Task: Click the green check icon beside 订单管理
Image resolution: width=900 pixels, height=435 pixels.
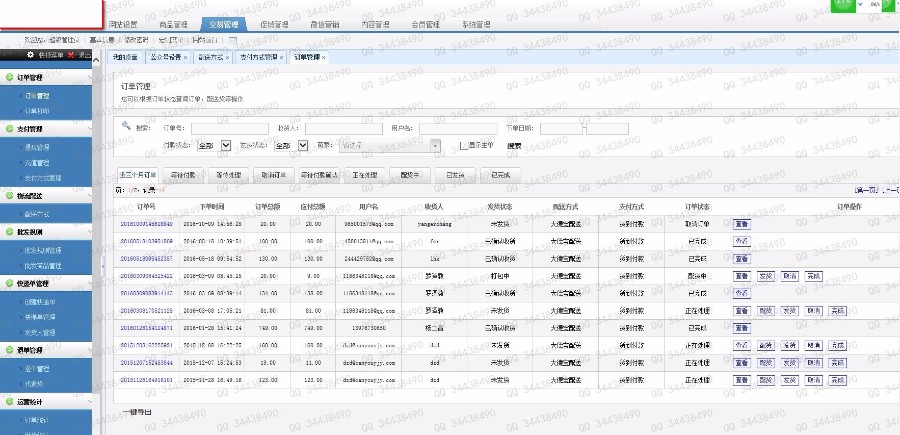Action: (x=9, y=77)
